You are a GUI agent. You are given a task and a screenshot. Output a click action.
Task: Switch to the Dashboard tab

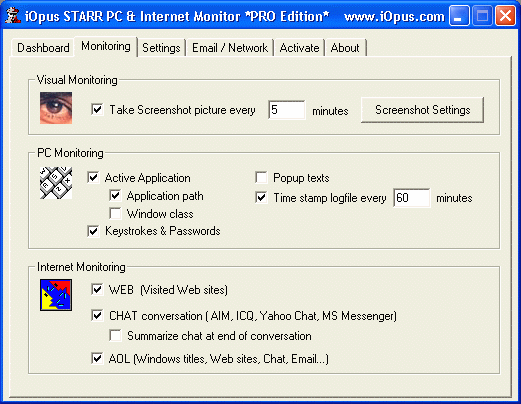[x=43, y=48]
